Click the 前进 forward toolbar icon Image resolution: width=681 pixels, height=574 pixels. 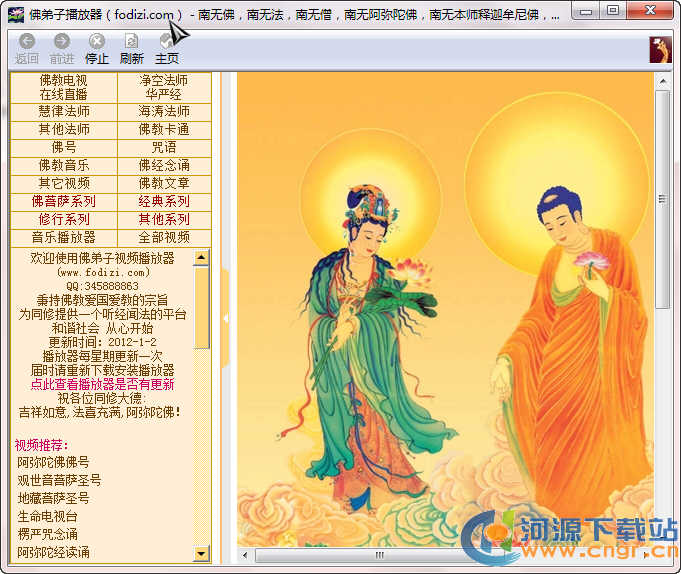[62, 42]
